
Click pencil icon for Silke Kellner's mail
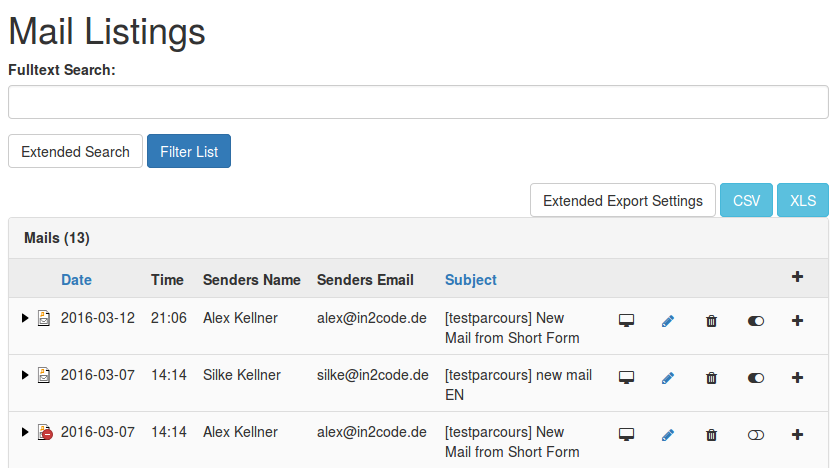(x=668, y=378)
